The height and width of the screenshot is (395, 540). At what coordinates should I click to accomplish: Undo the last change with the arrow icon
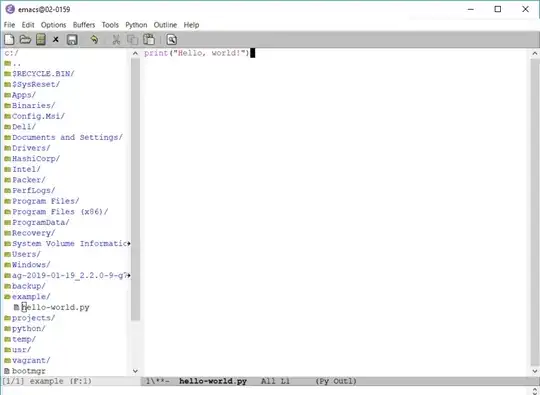pyautogui.click(x=94, y=40)
